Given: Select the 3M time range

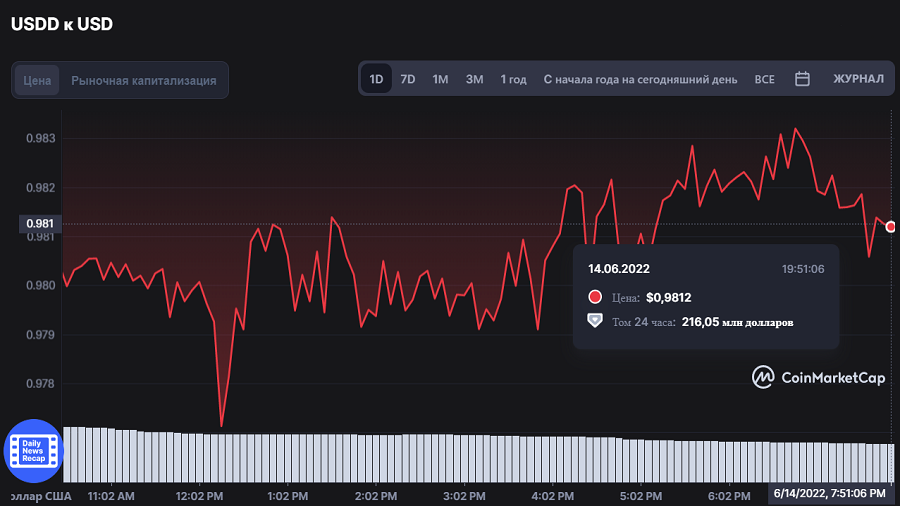Looking at the screenshot, I should [x=474, y=79].
